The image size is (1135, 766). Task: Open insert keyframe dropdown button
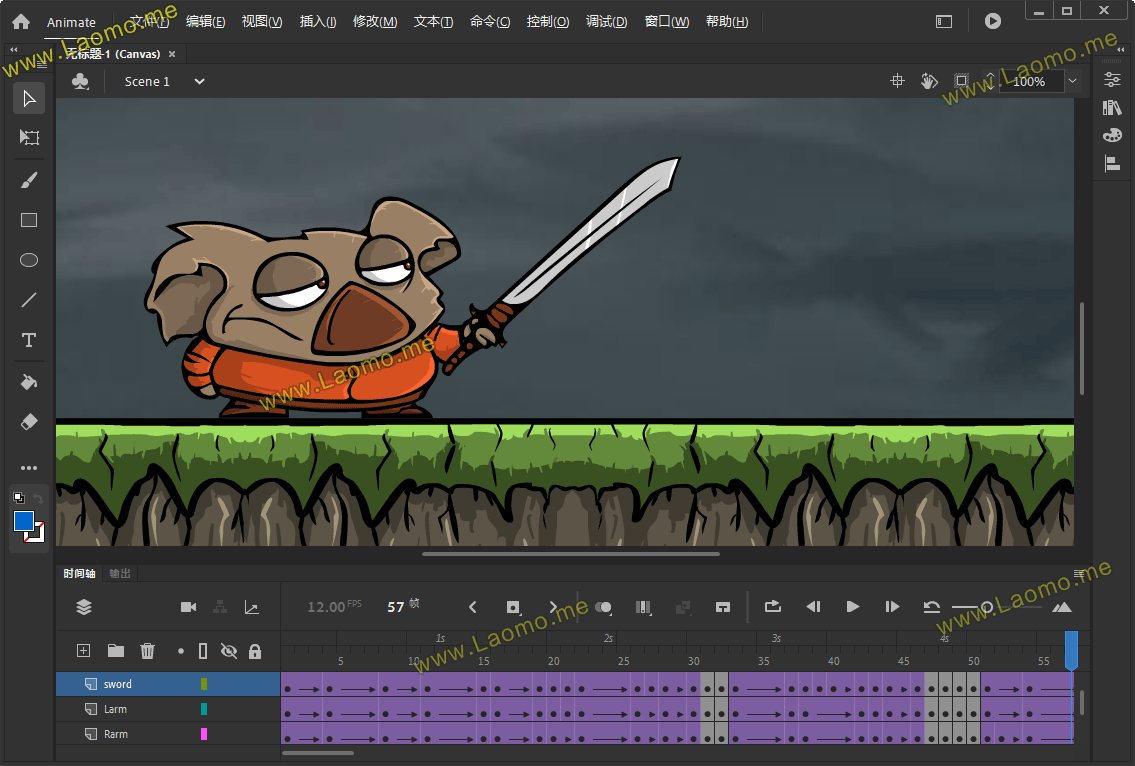(513, 607)
